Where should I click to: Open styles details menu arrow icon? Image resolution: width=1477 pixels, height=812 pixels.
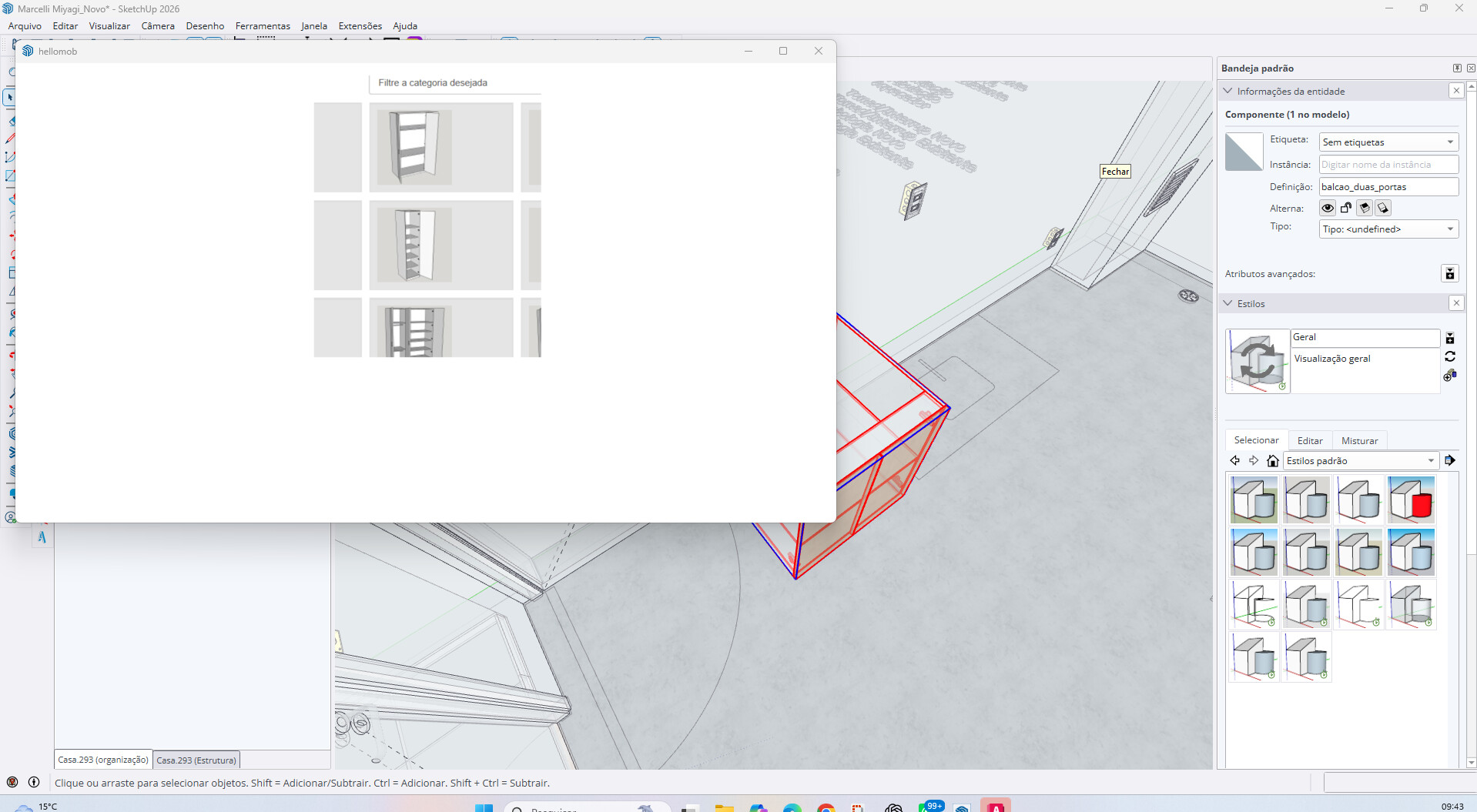1450,461
